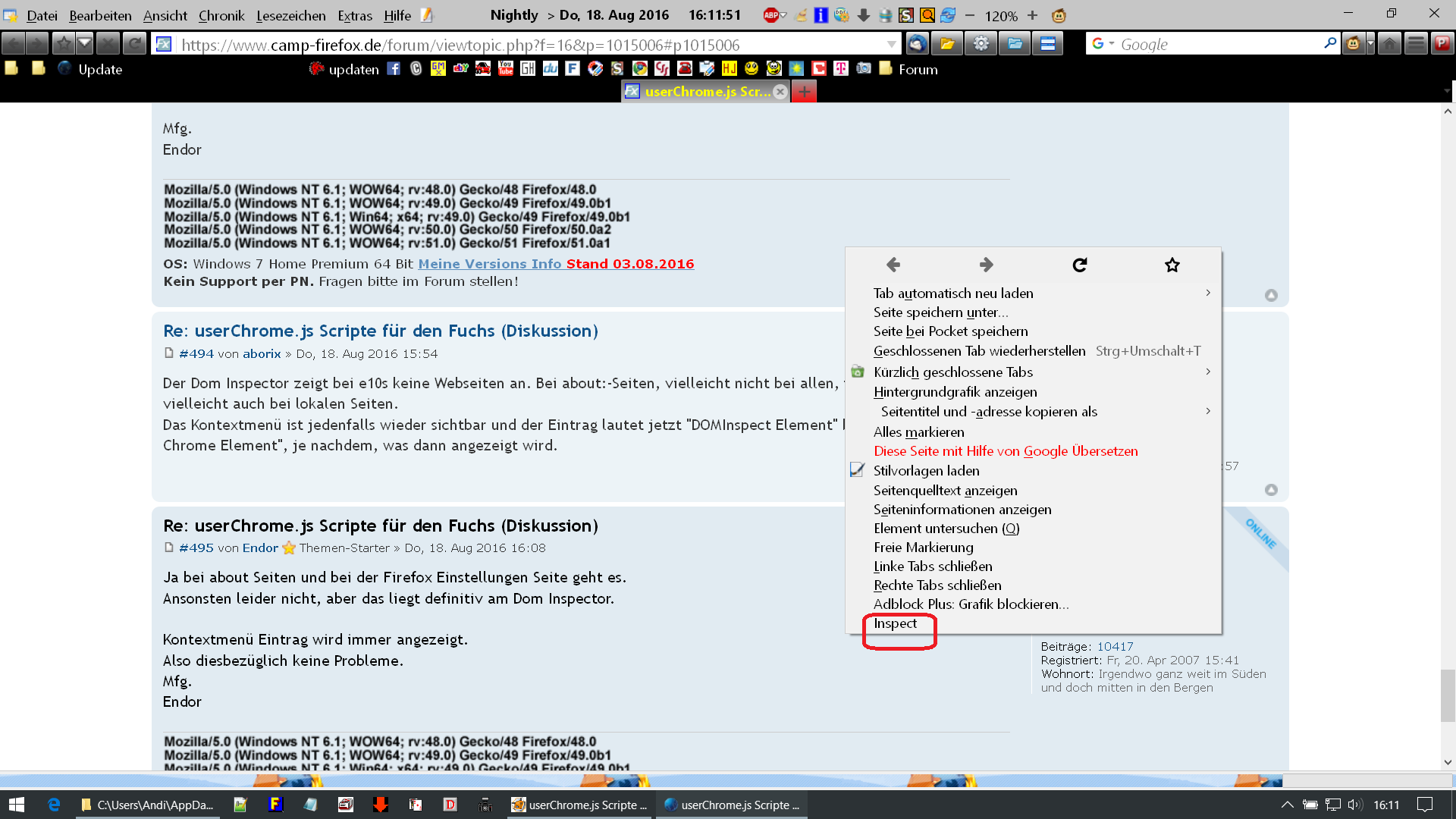
Task: Click the gear settings toolbar button
Action: tap(981, 44)
